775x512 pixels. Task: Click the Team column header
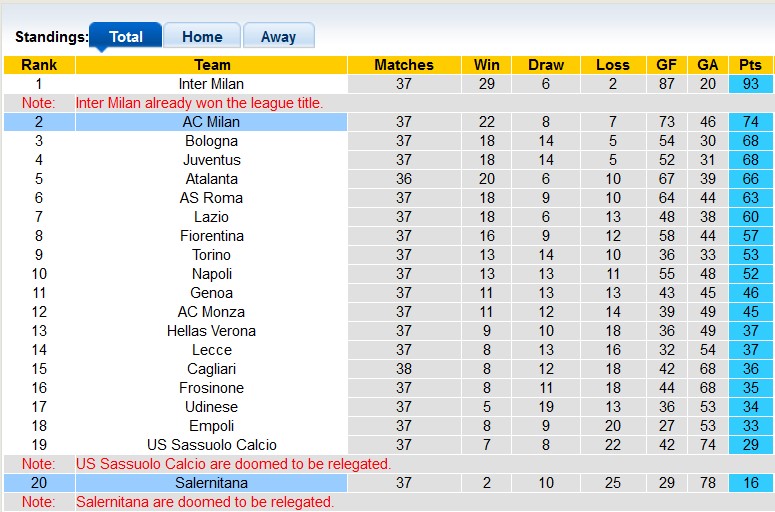click(x=211, y=65)
